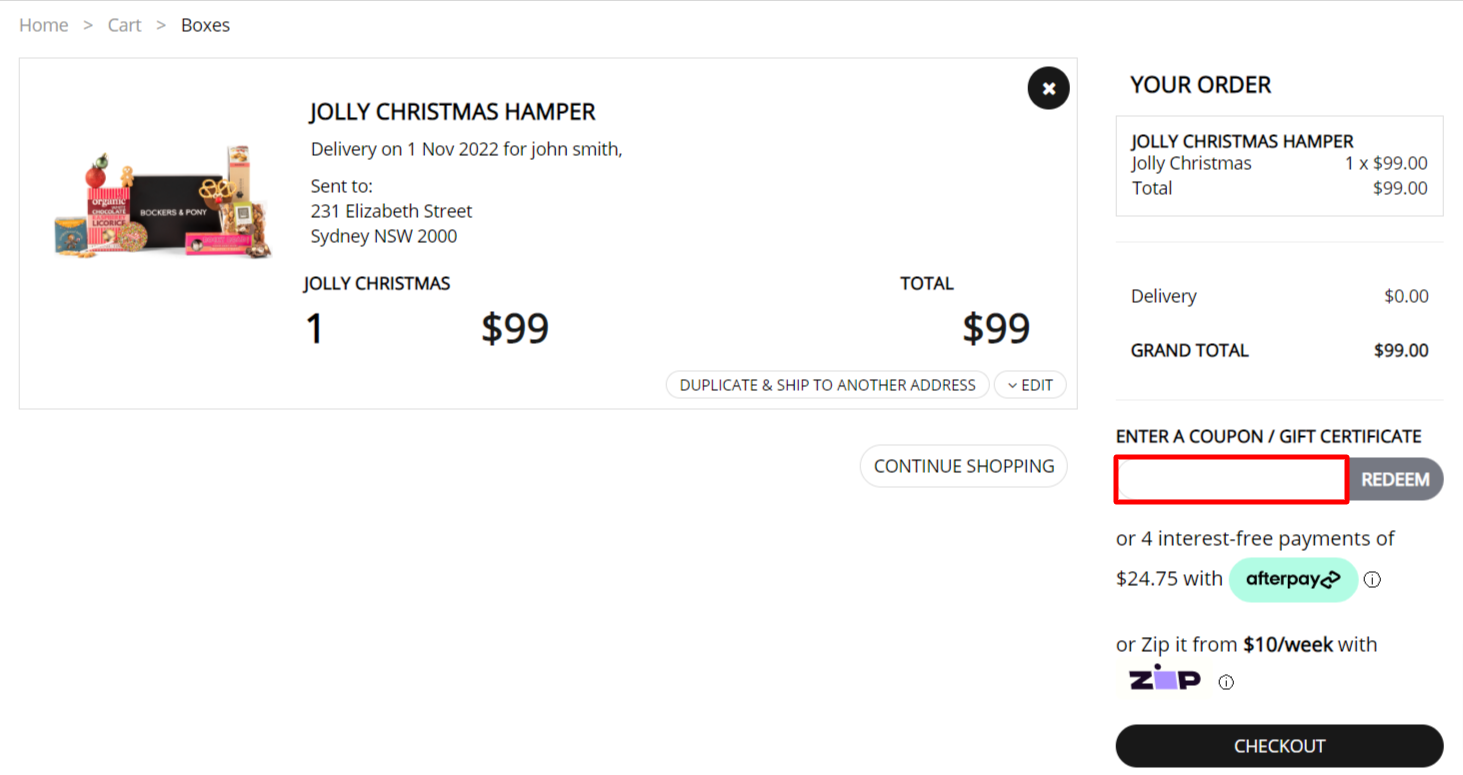Proceed with the Checkout button

(1279, 746)
